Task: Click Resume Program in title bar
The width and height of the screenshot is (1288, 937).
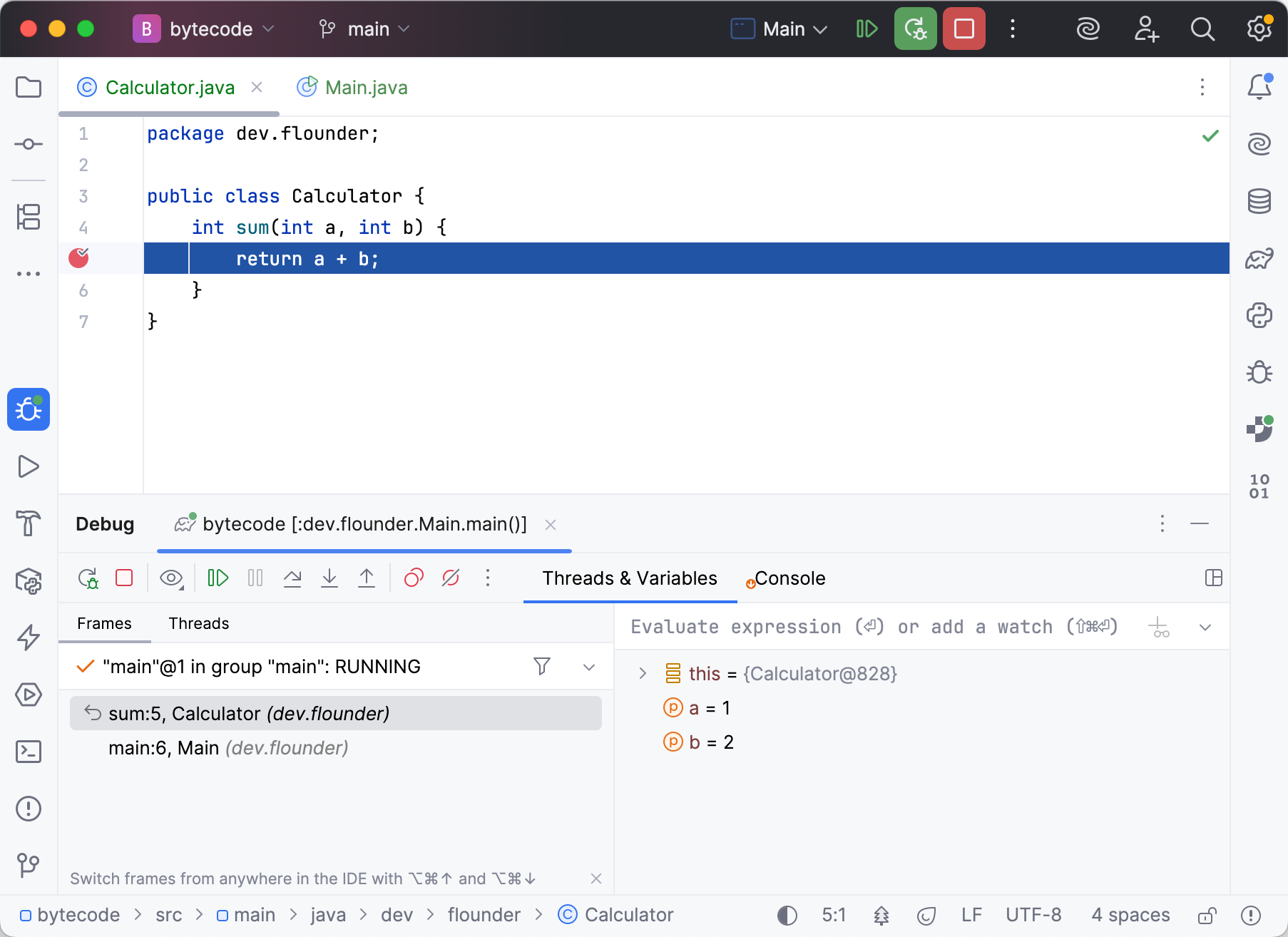Action: click(867, 29)
